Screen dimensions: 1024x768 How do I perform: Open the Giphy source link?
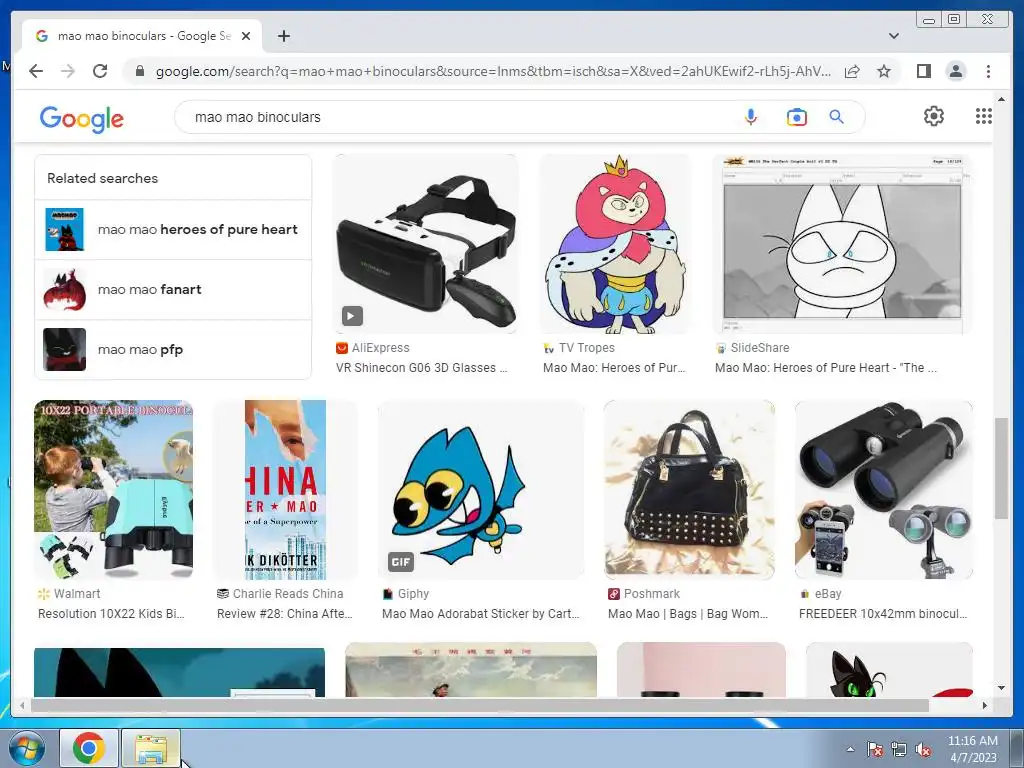point(406,594)
